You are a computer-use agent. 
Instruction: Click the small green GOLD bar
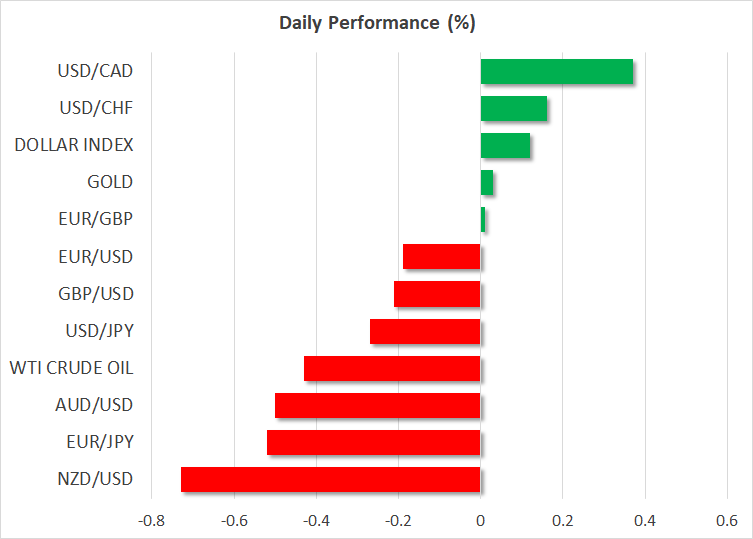(x=487, y=183)
